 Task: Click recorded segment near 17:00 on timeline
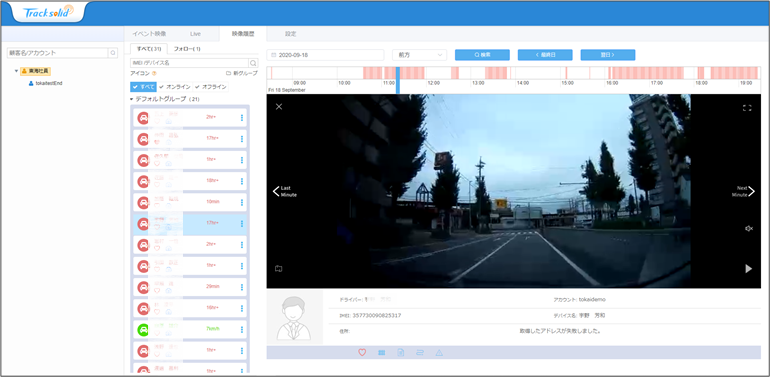pos(647,73)
